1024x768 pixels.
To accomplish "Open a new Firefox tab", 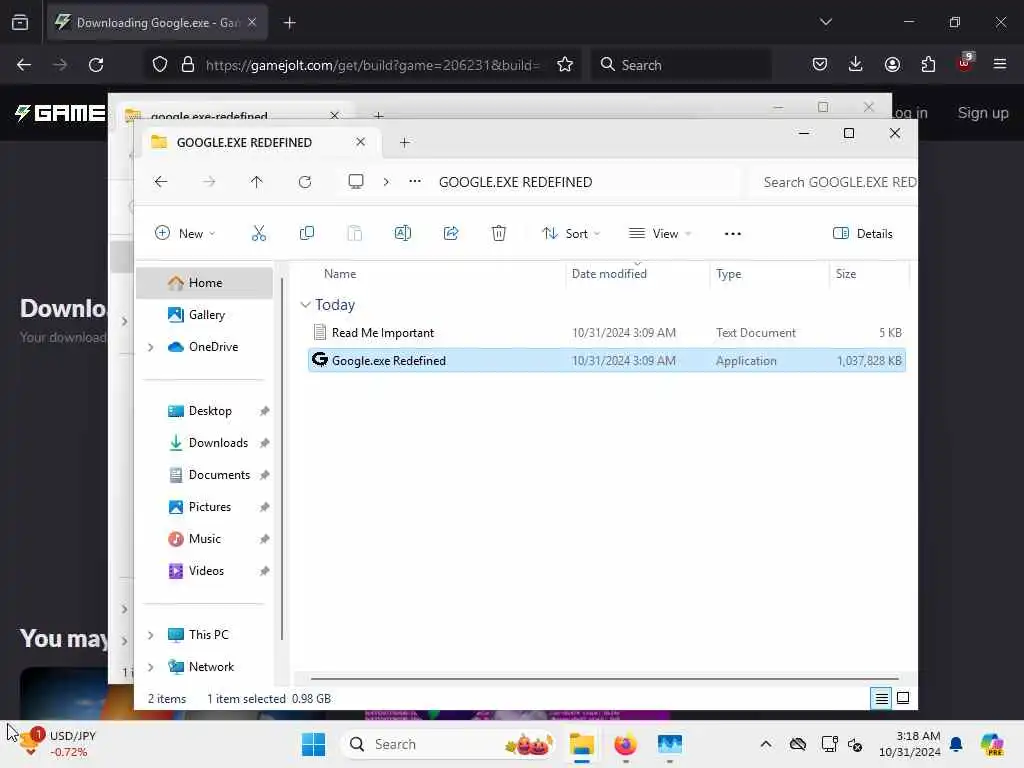I will 290,23.
